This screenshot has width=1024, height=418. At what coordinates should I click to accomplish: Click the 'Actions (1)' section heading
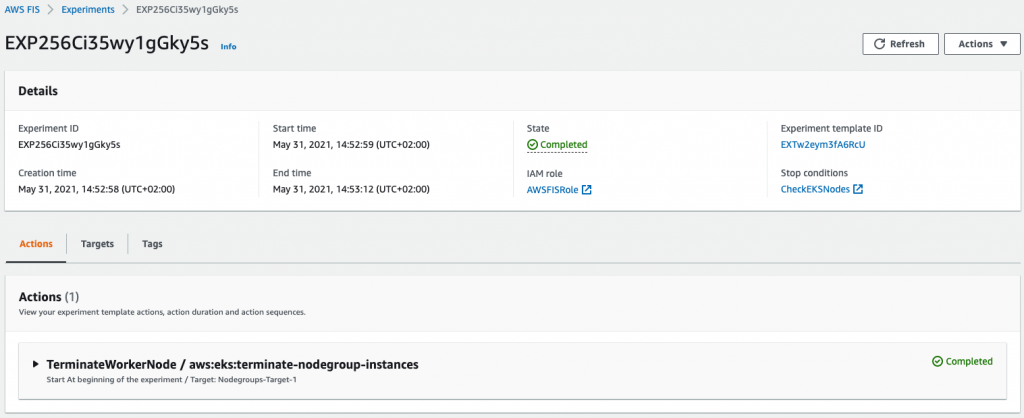[49, 297]
